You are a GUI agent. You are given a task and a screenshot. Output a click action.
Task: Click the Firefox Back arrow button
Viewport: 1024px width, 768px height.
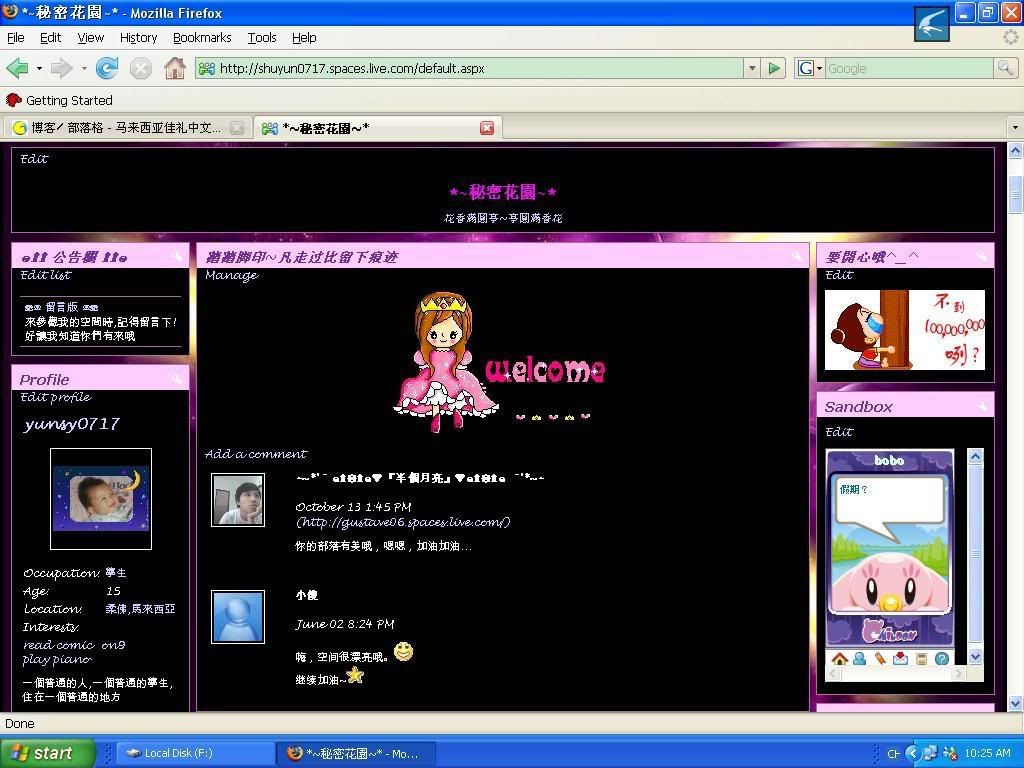click(x=17, y=68)
